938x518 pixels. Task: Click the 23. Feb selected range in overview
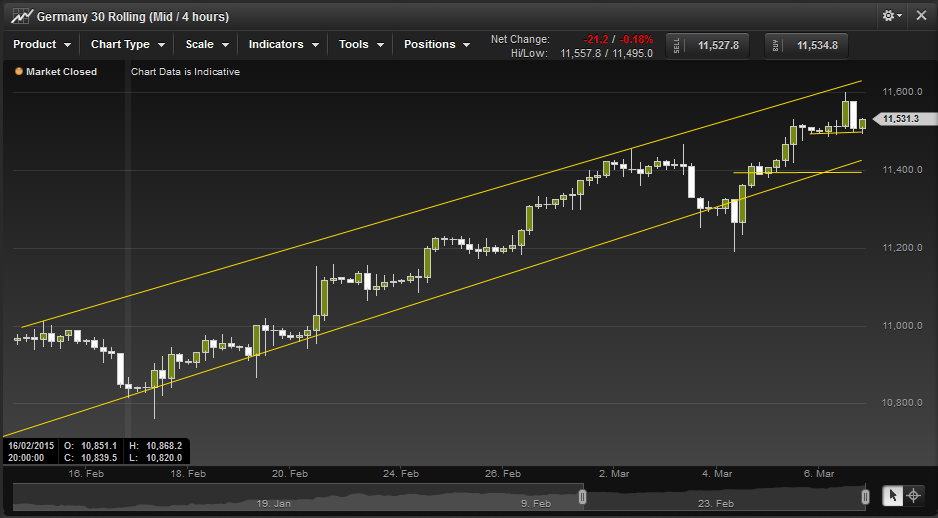[x=715, y=504]
